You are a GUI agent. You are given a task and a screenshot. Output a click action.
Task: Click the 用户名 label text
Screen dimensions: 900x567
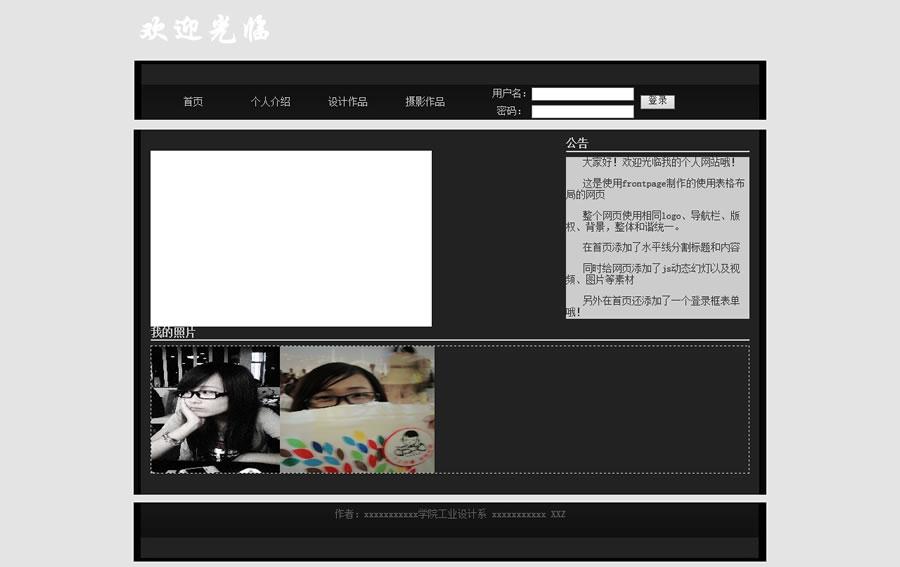tap(509, 94)
